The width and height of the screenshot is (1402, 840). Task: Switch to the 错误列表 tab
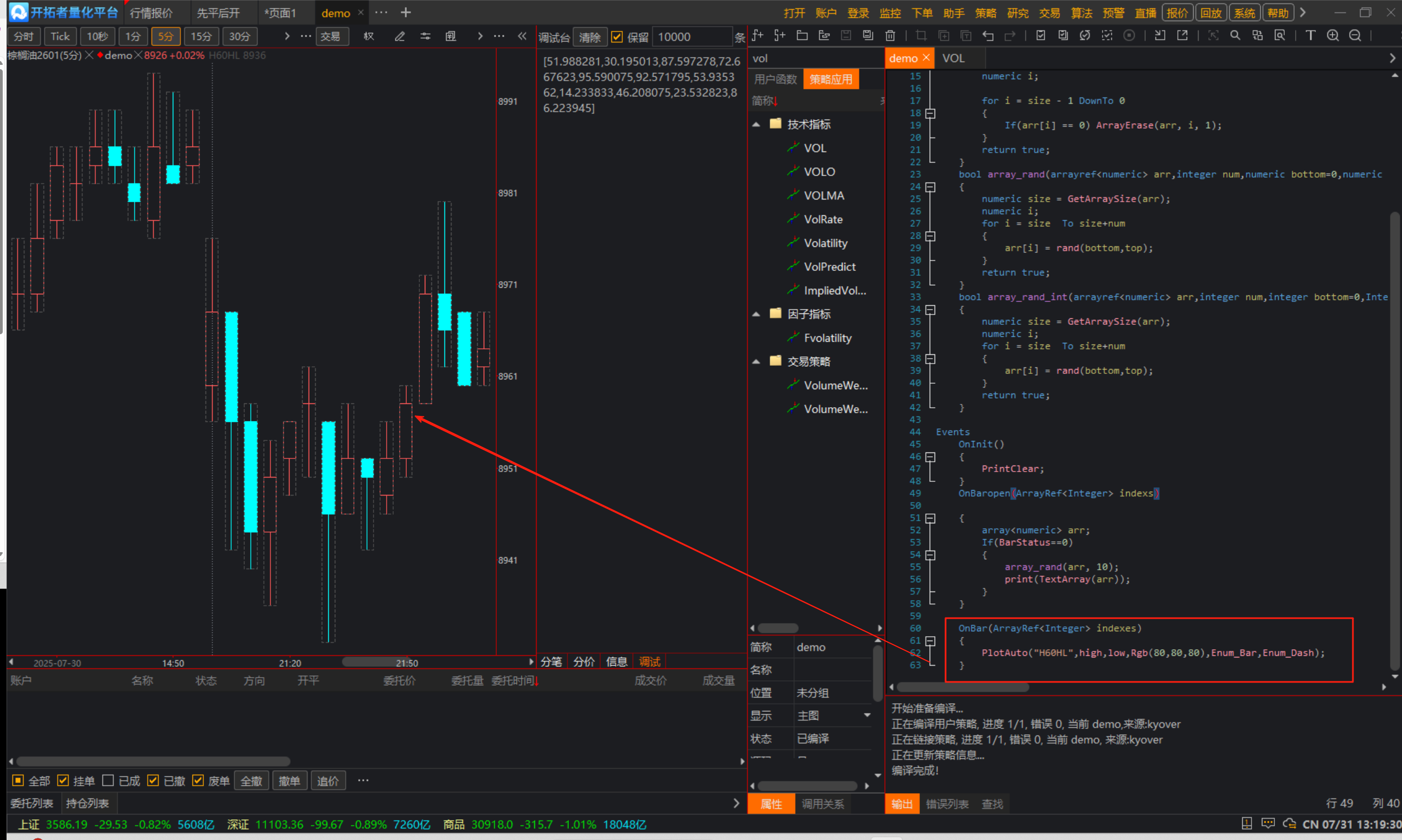point(947,804)
